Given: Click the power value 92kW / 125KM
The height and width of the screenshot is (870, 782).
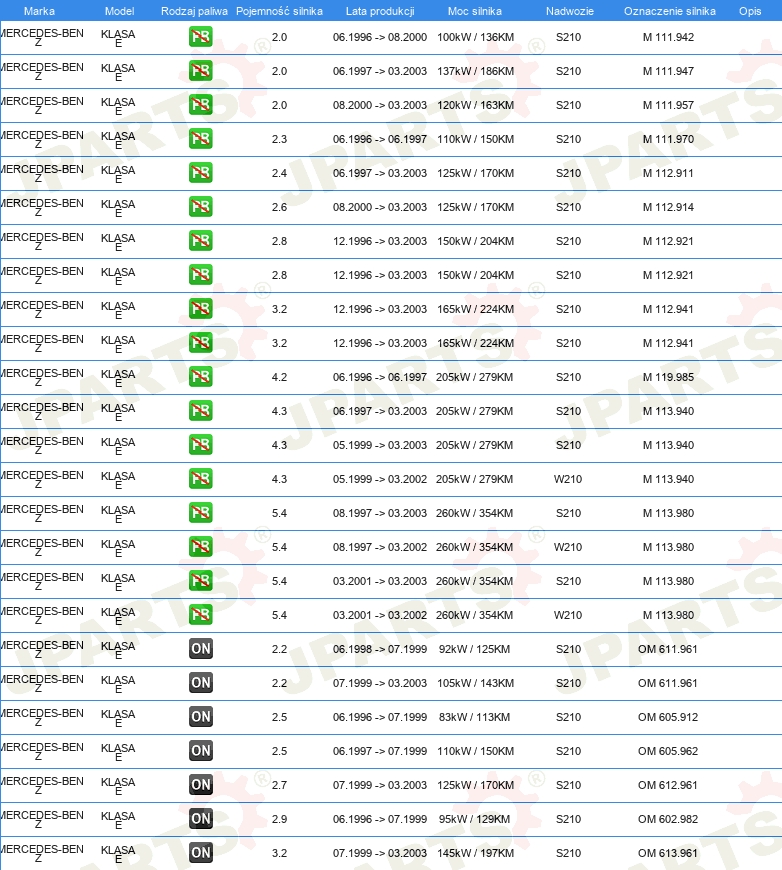Looking at the screenshot, I should tap(474, 649).
